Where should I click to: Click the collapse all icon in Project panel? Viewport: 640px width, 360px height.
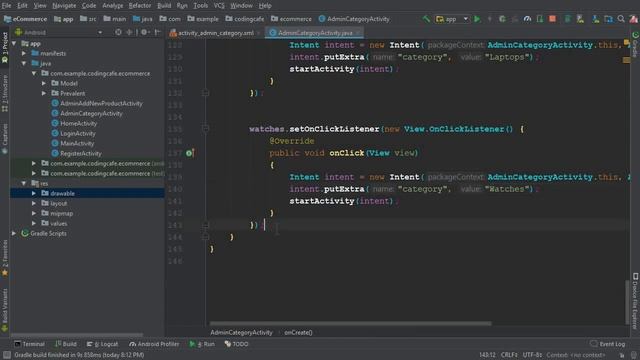(x=129, y=32)
